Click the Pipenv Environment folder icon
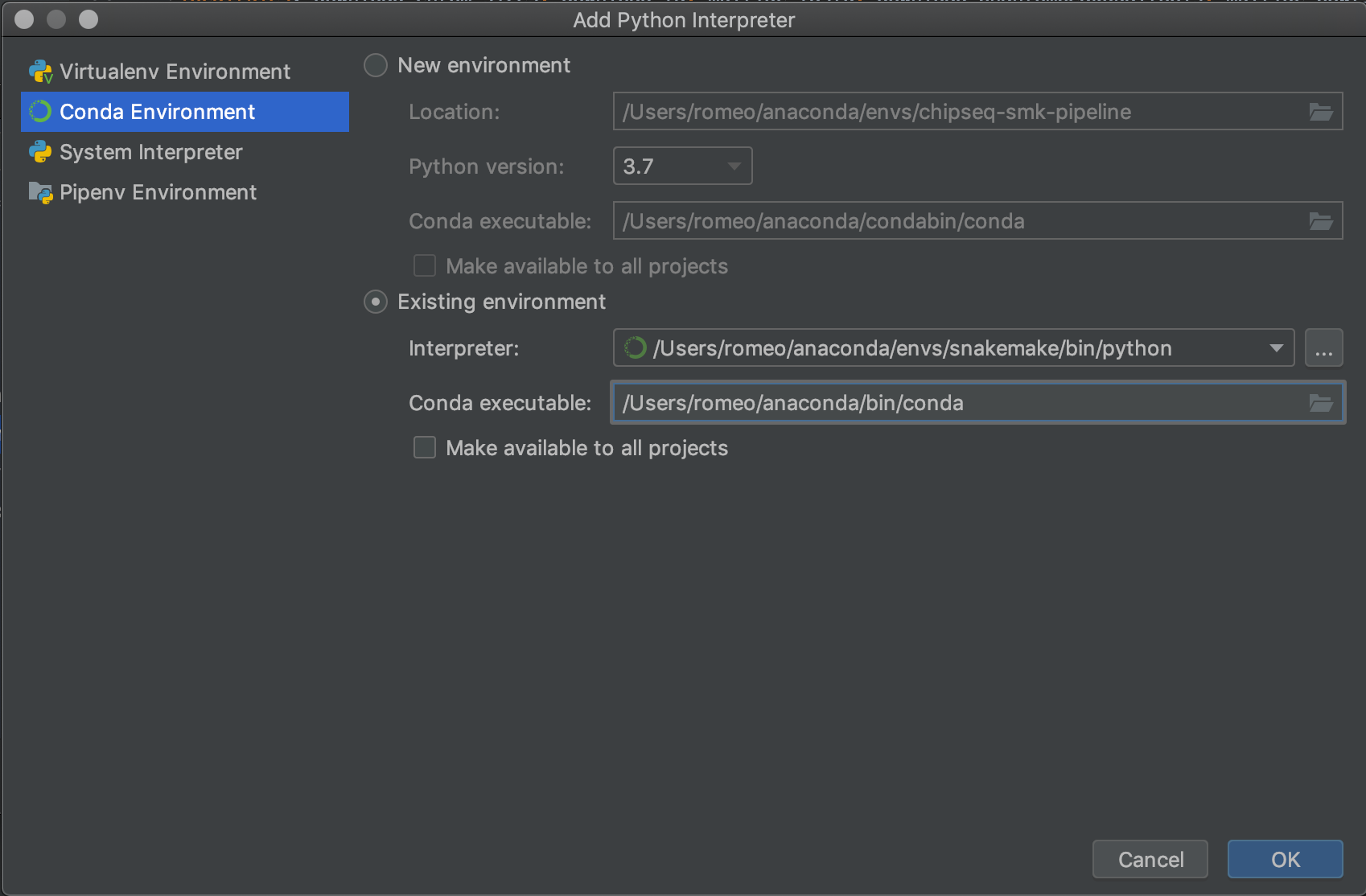 click(40, 192)
